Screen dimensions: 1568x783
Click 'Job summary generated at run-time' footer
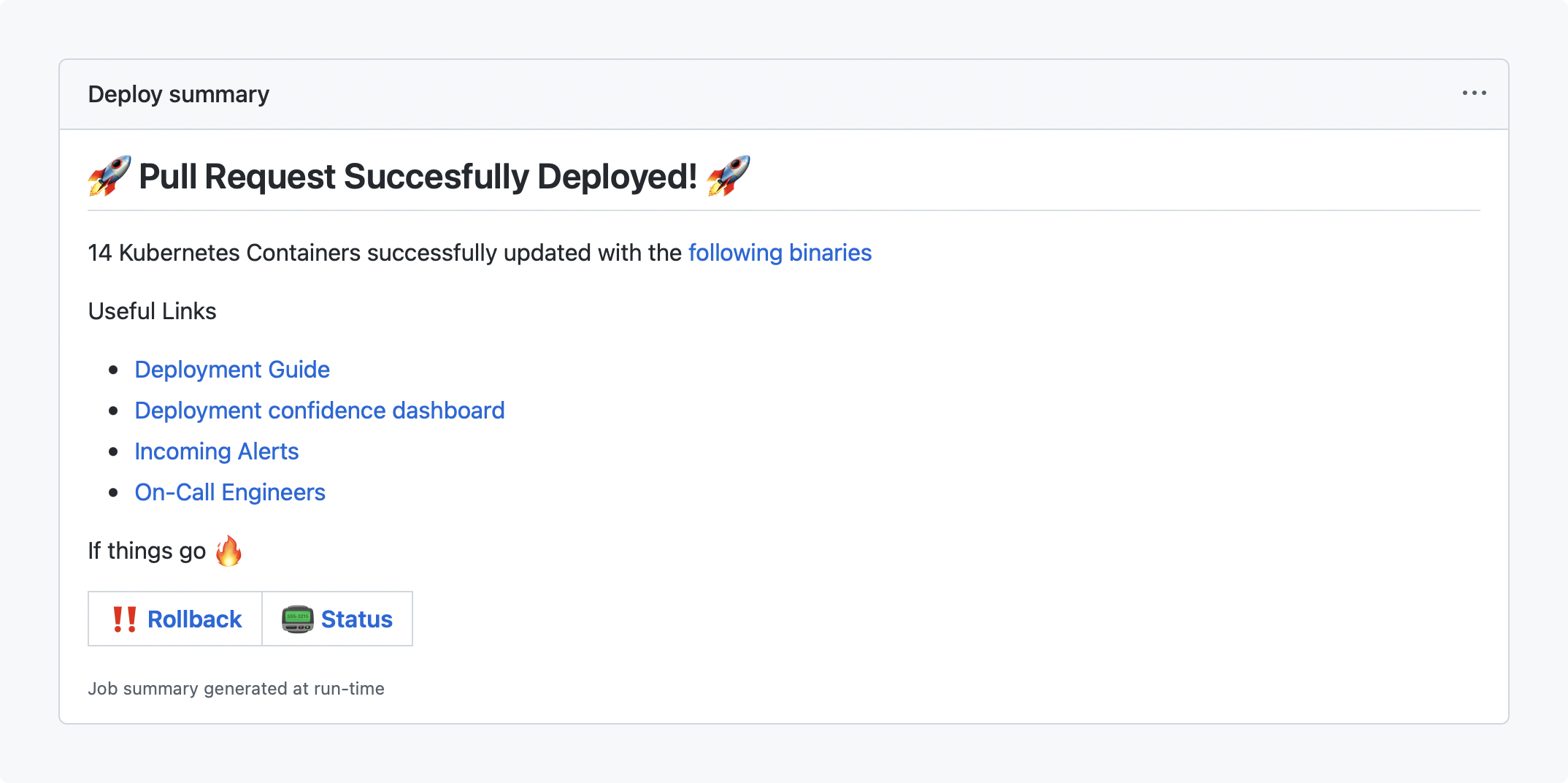pos(236,689)
